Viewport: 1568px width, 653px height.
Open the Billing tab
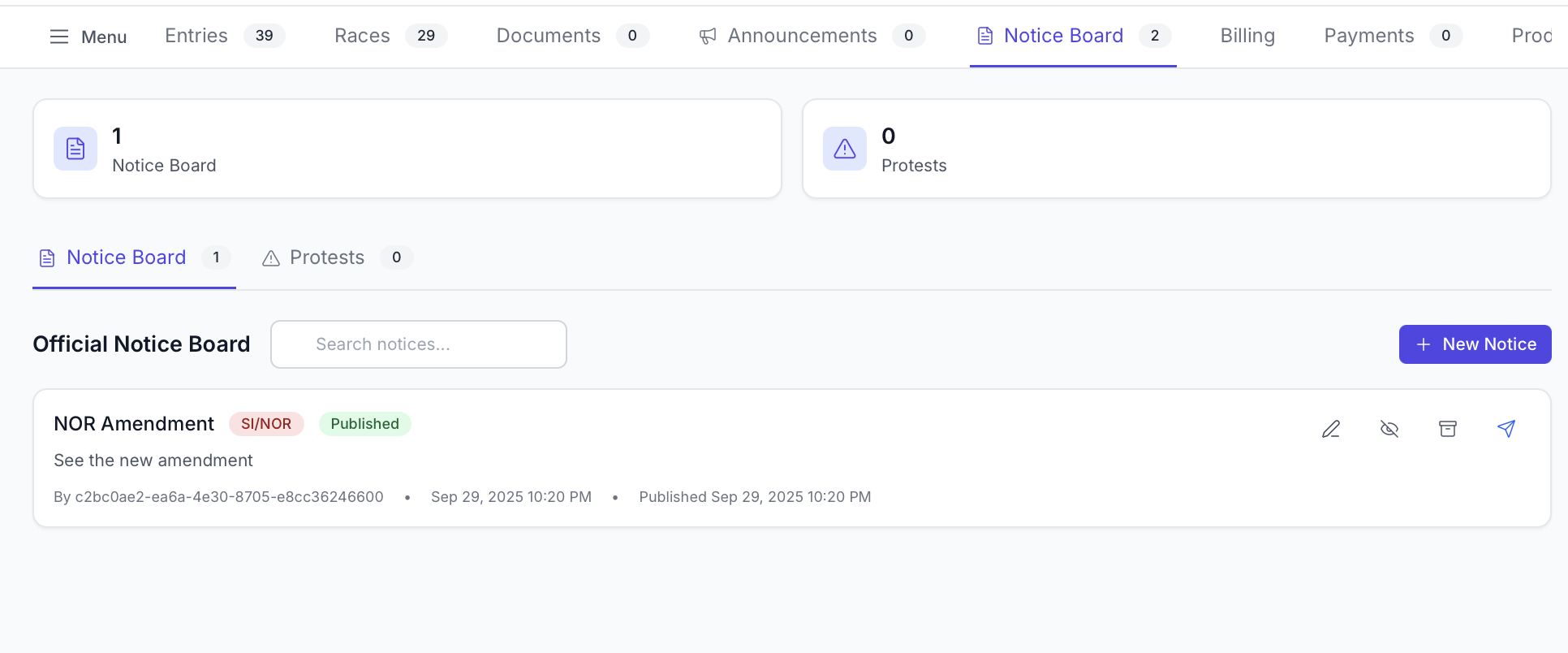[1247, 36]
